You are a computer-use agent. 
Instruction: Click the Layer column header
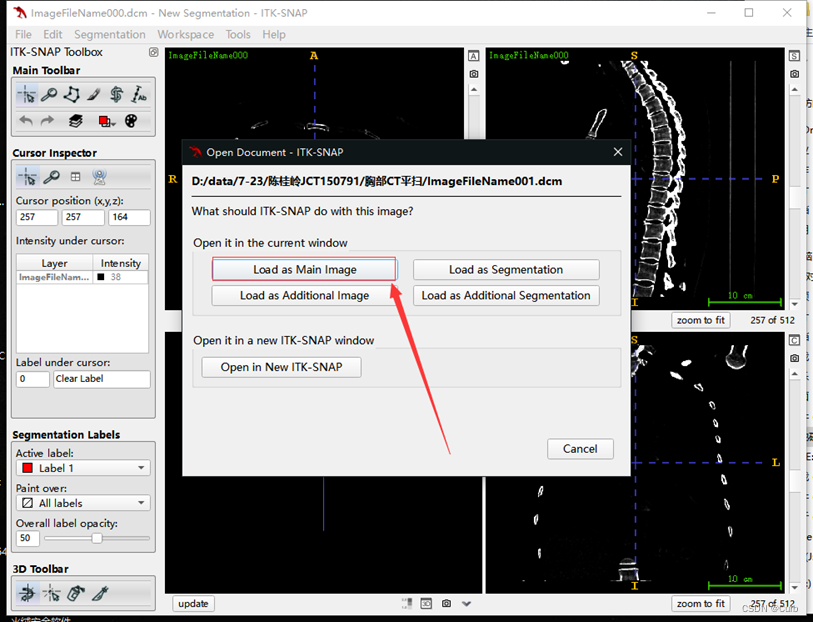point(54,263)
